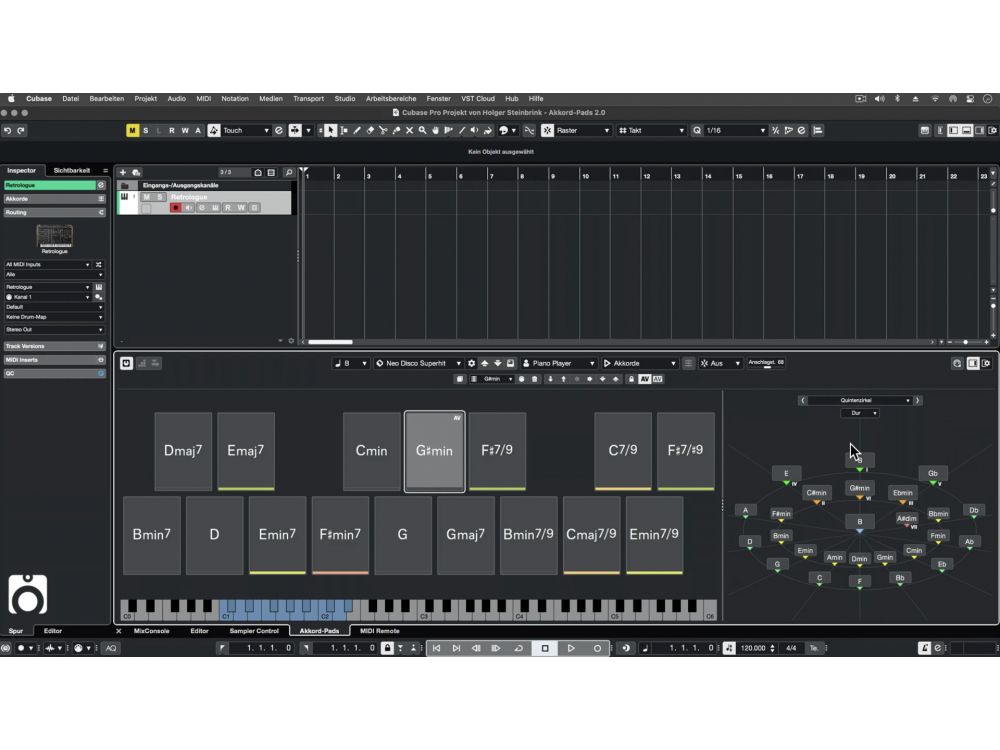The height and width of the screenshot is (750, 1000).
Task: Click the Undo arrow icon
Action: click(x=8, y=131)
